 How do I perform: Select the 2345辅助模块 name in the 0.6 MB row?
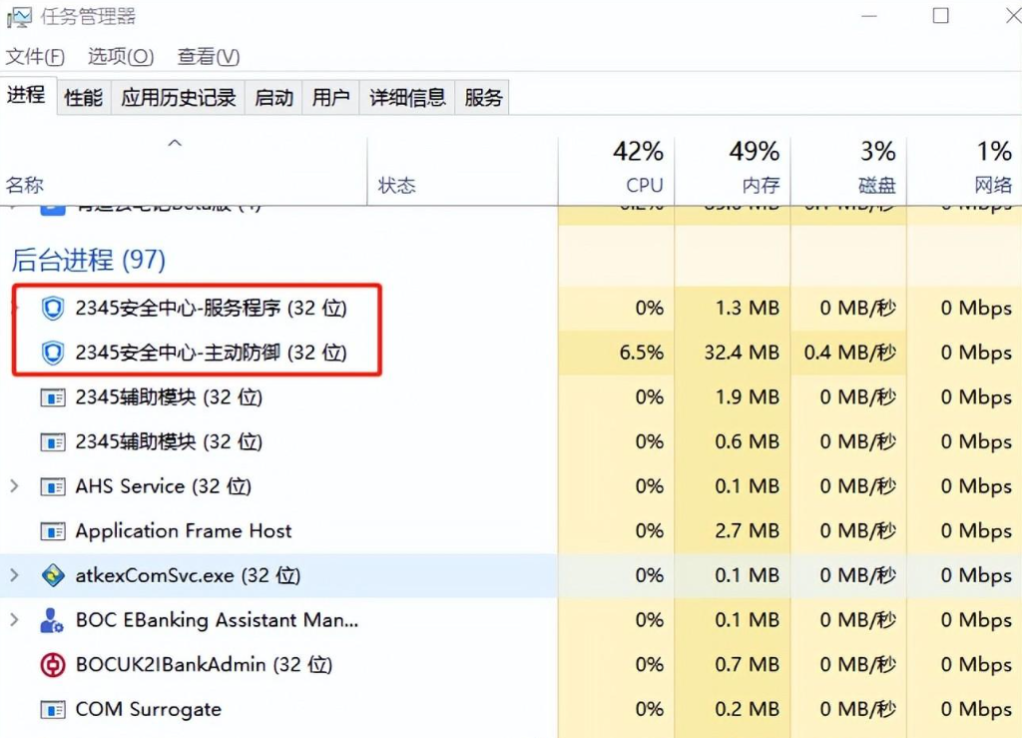(169, 442)
